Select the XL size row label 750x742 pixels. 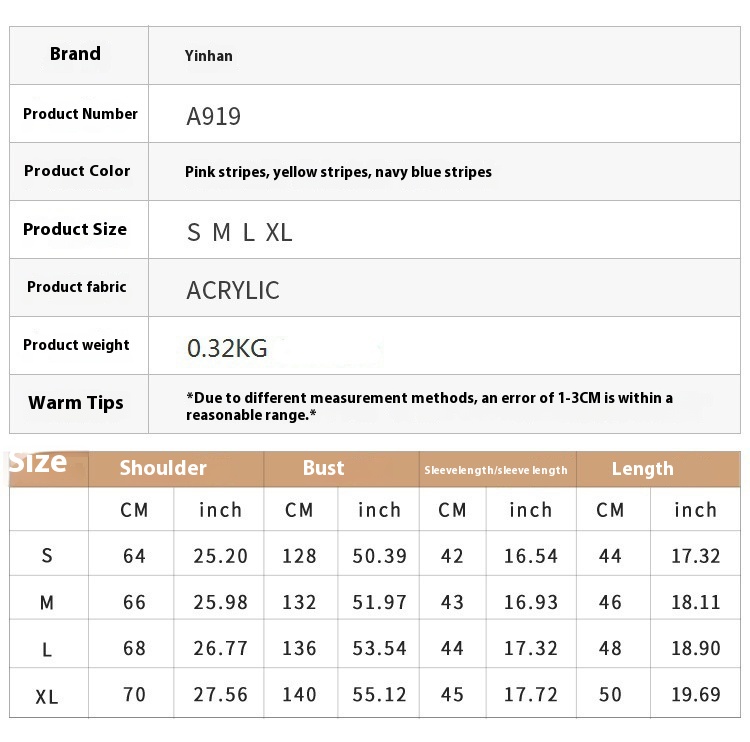[47, 697]
